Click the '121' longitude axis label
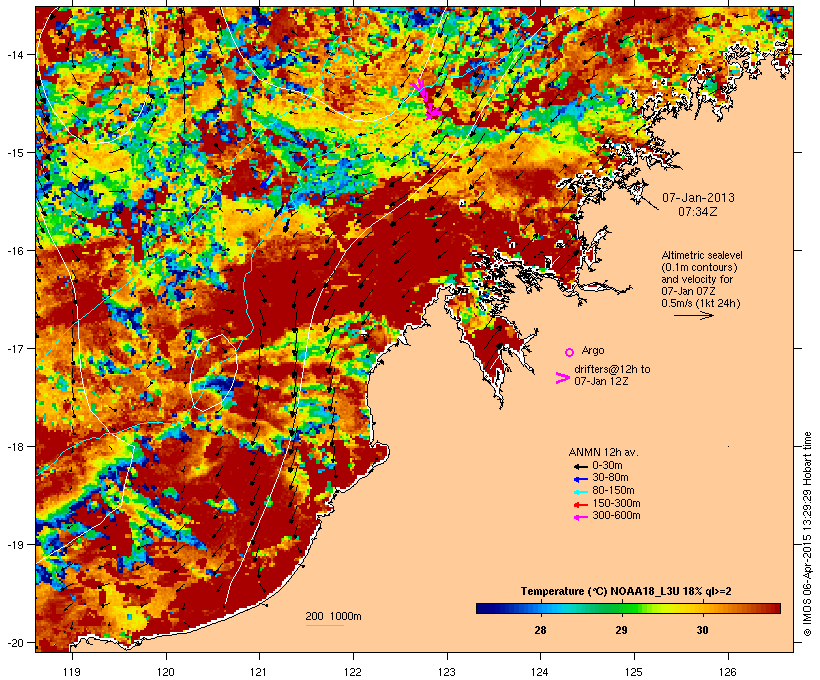This screenshot has width=820, height=680. click(x=259, y=672)
